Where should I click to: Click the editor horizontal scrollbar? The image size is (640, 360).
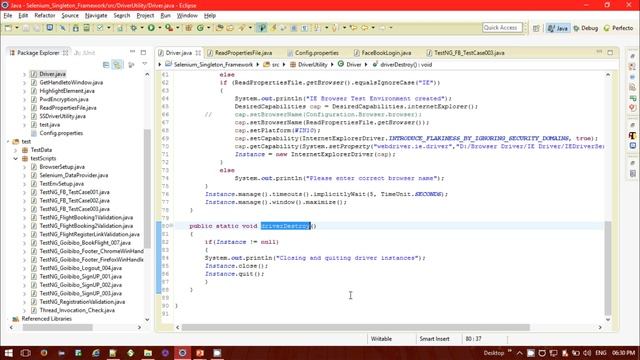point(355,327)
